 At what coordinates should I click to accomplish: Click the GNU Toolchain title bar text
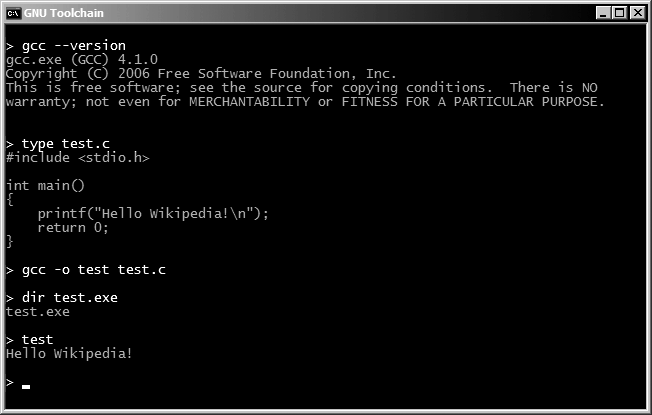click(64, 12)
